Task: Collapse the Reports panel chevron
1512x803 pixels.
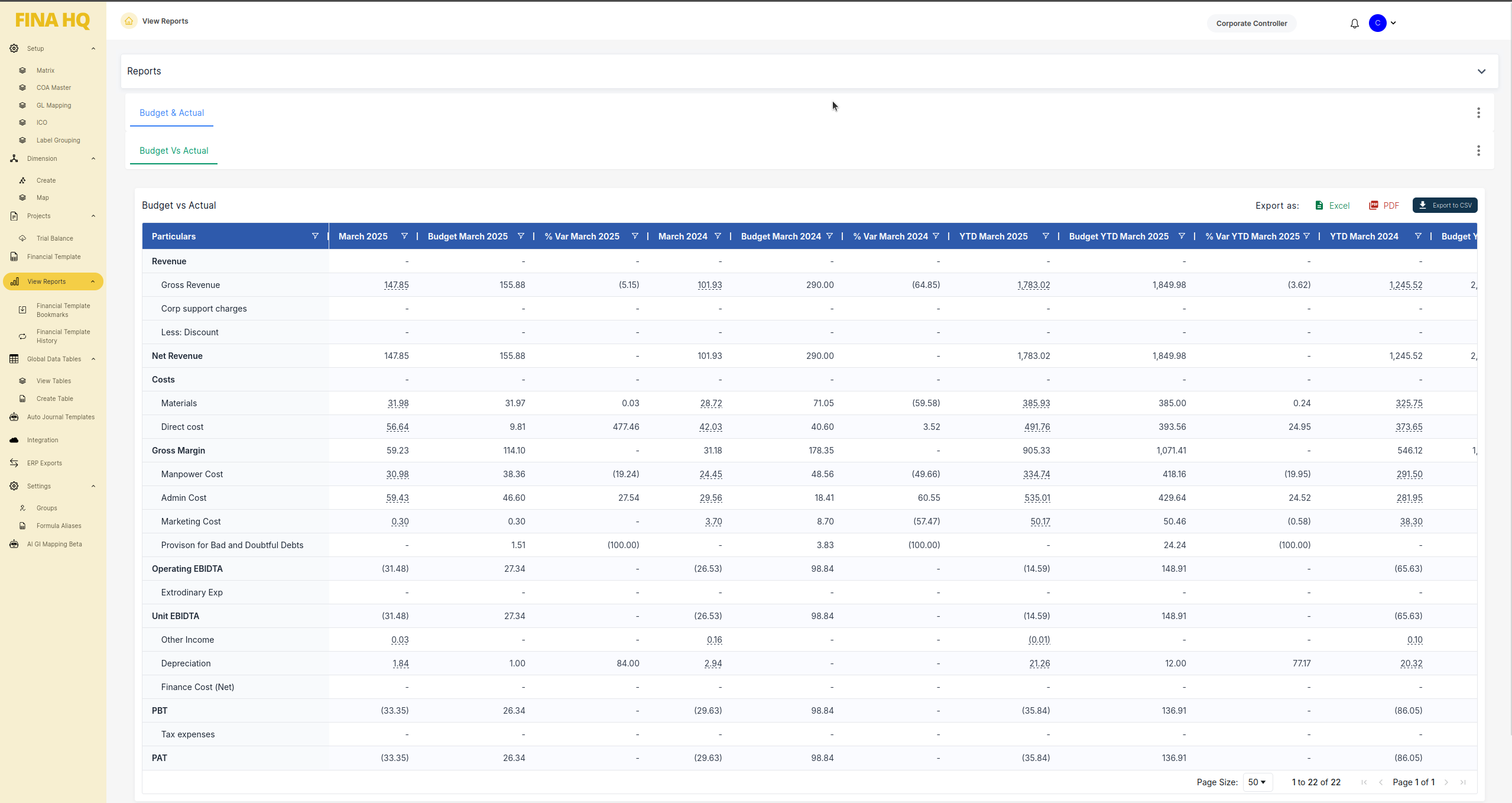Action: [1481, 72]
